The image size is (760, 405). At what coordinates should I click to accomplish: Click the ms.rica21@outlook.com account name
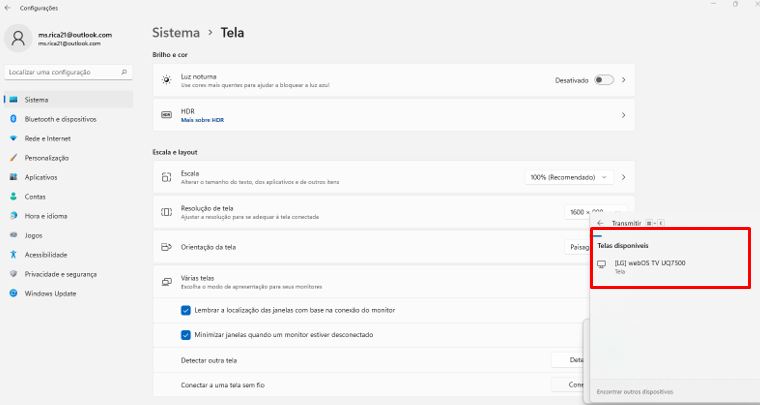coord(75,35)
